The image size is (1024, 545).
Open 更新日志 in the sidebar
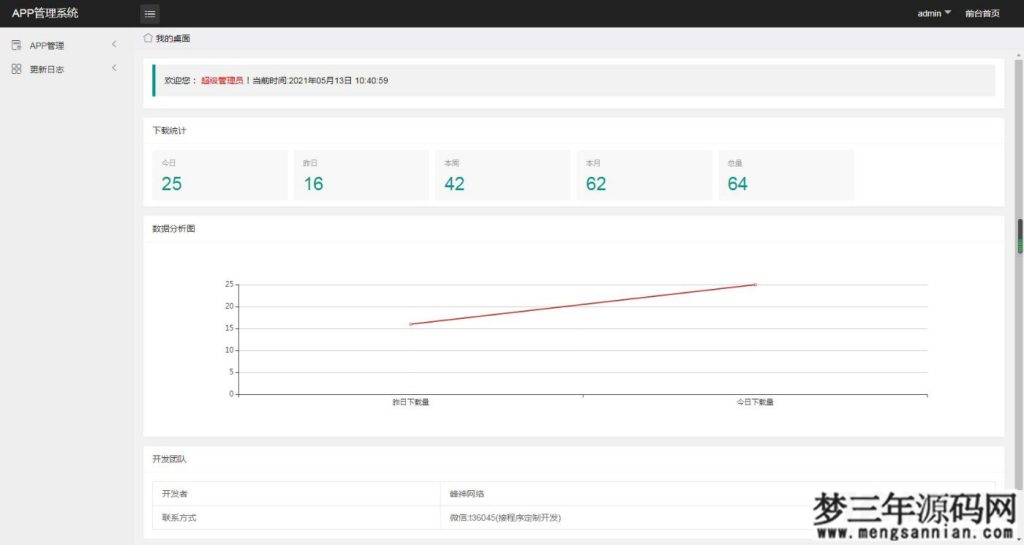click(47, 69)
